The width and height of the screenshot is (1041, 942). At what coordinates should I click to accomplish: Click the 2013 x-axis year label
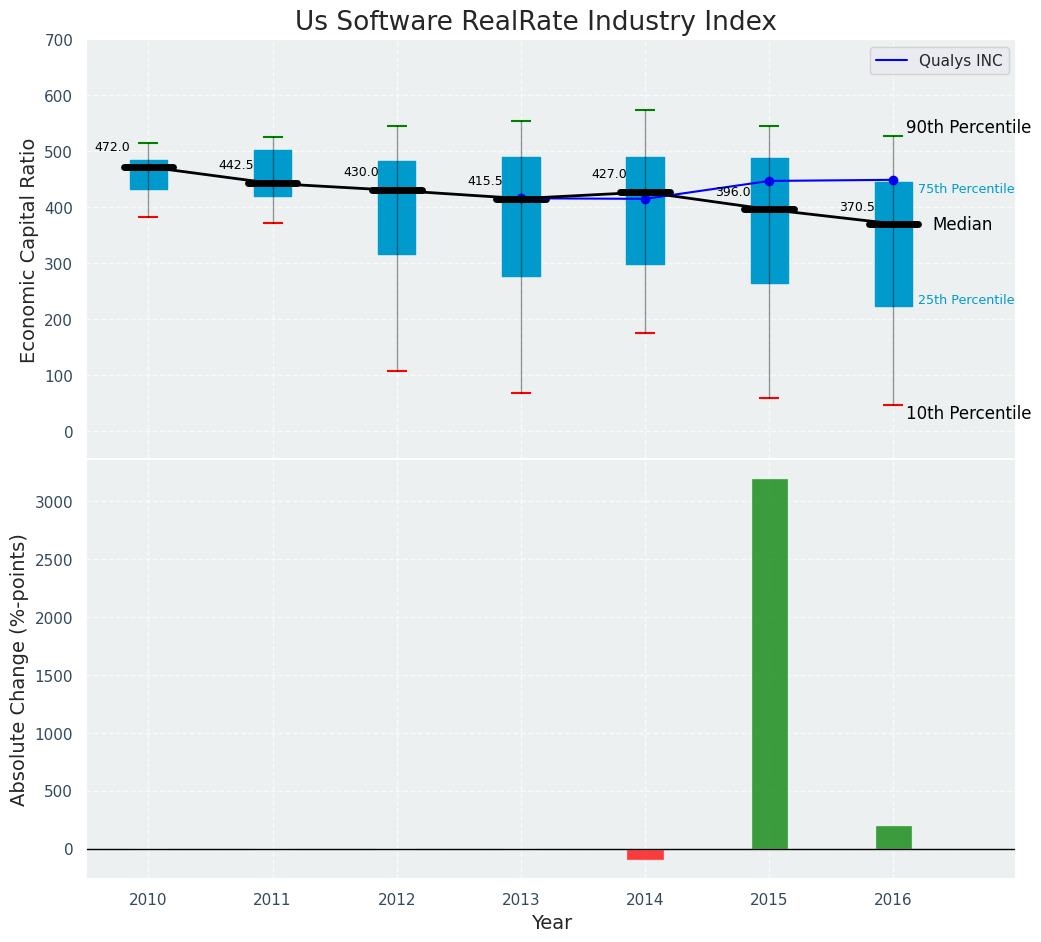521,900
